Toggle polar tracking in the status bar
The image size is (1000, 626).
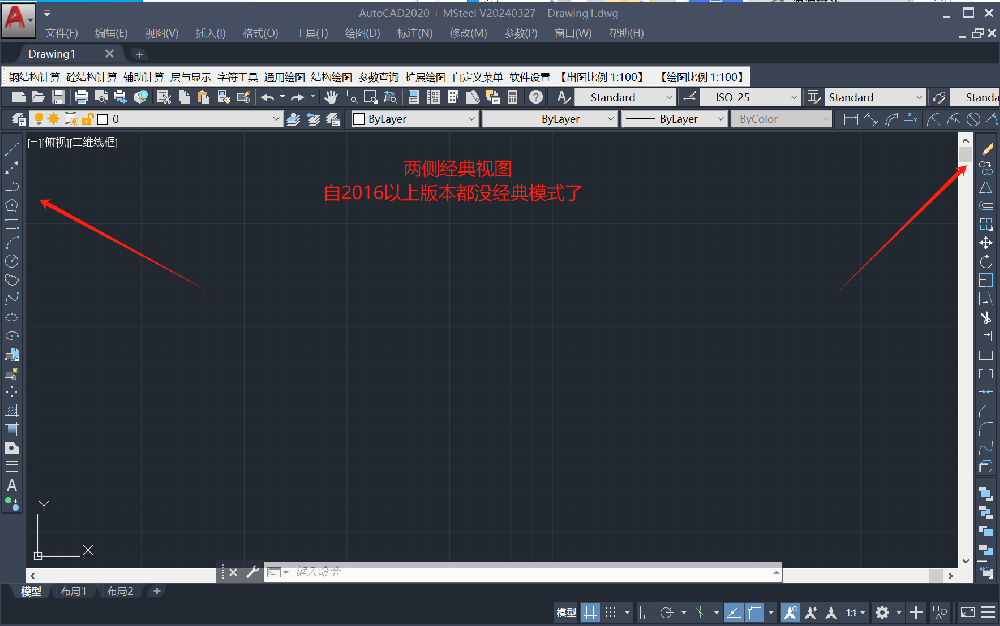coord(666,612)
